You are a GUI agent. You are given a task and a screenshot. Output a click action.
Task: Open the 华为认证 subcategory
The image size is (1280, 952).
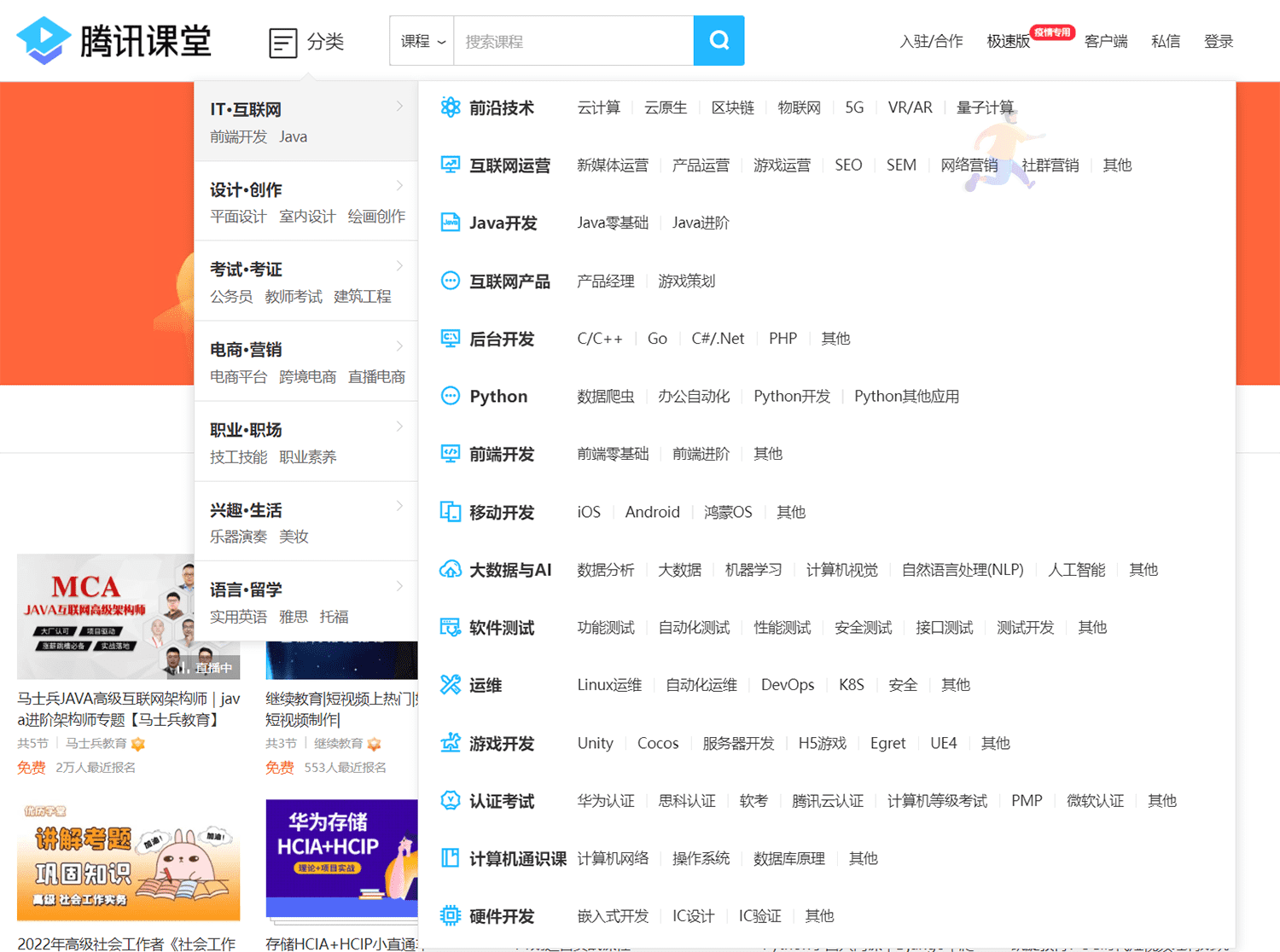pos(606,801)
